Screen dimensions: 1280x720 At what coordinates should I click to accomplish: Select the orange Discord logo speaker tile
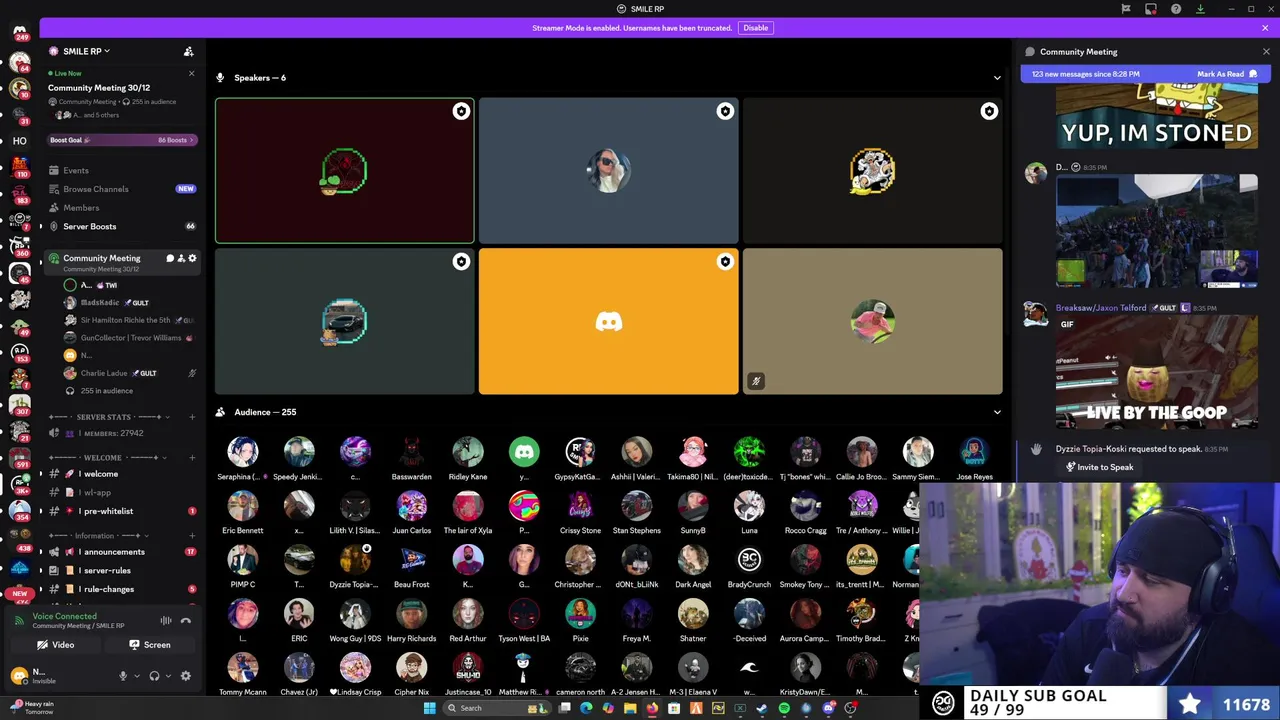pyautogui.click(x=609, y=322)
